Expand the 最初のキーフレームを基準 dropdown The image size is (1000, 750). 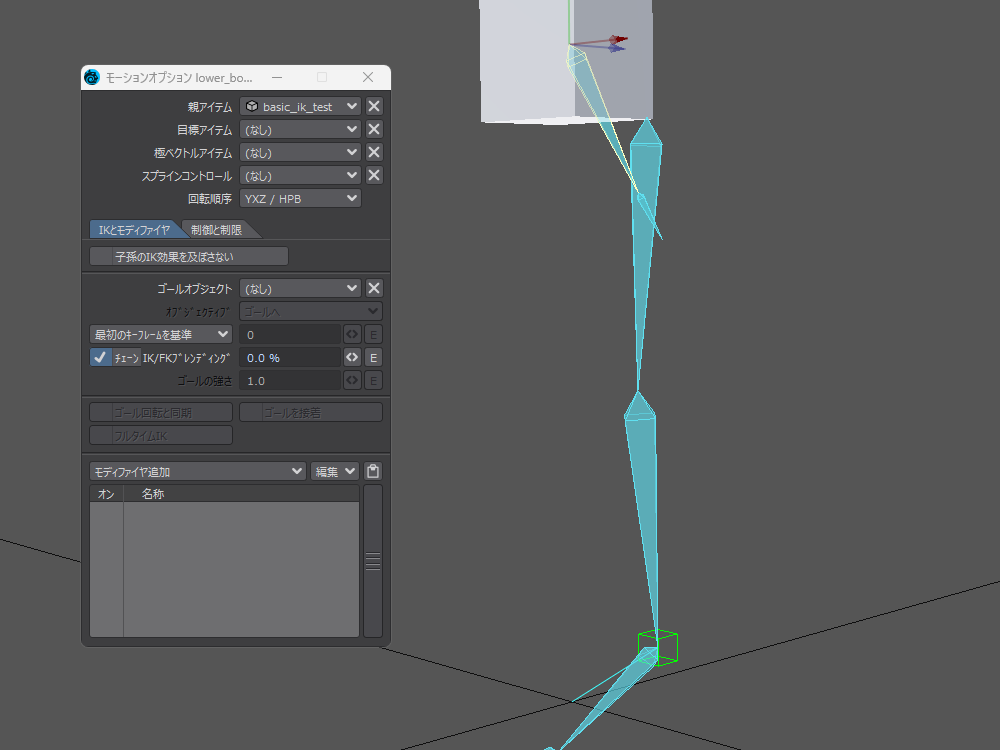coord(161,334)
